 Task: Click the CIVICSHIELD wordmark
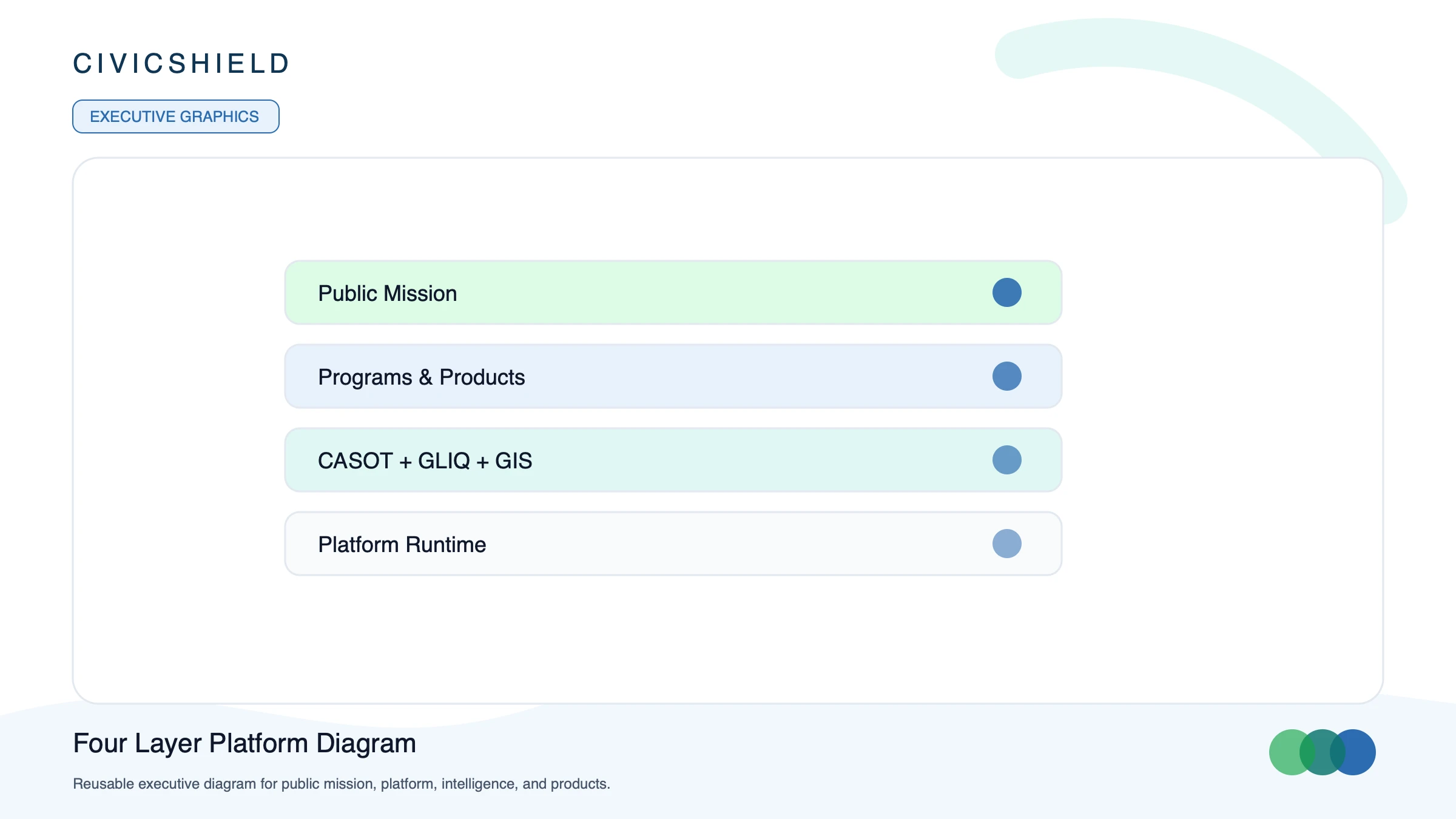(181, 64)
